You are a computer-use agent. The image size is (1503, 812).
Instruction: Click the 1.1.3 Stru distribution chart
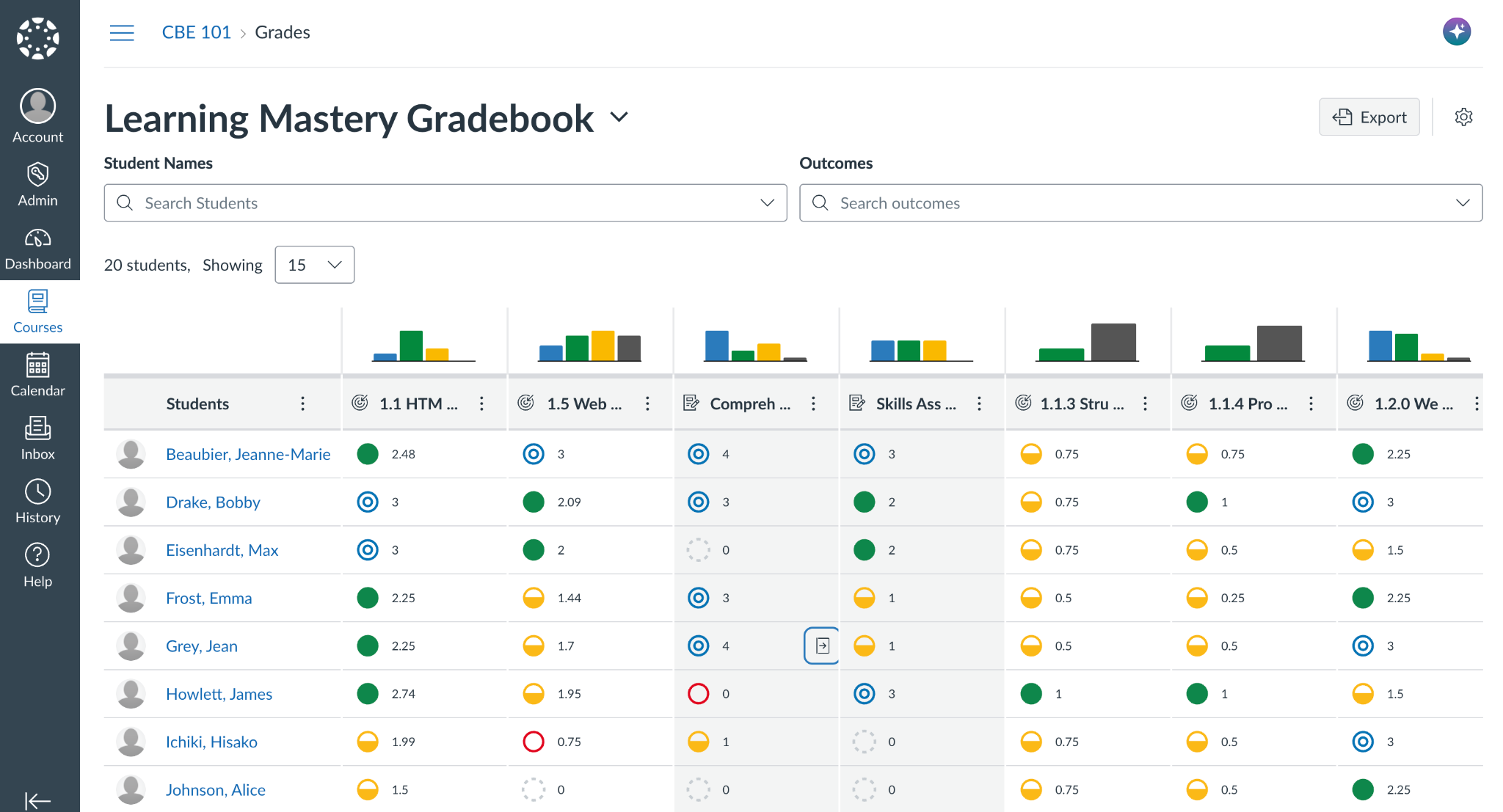point(1088,342)
